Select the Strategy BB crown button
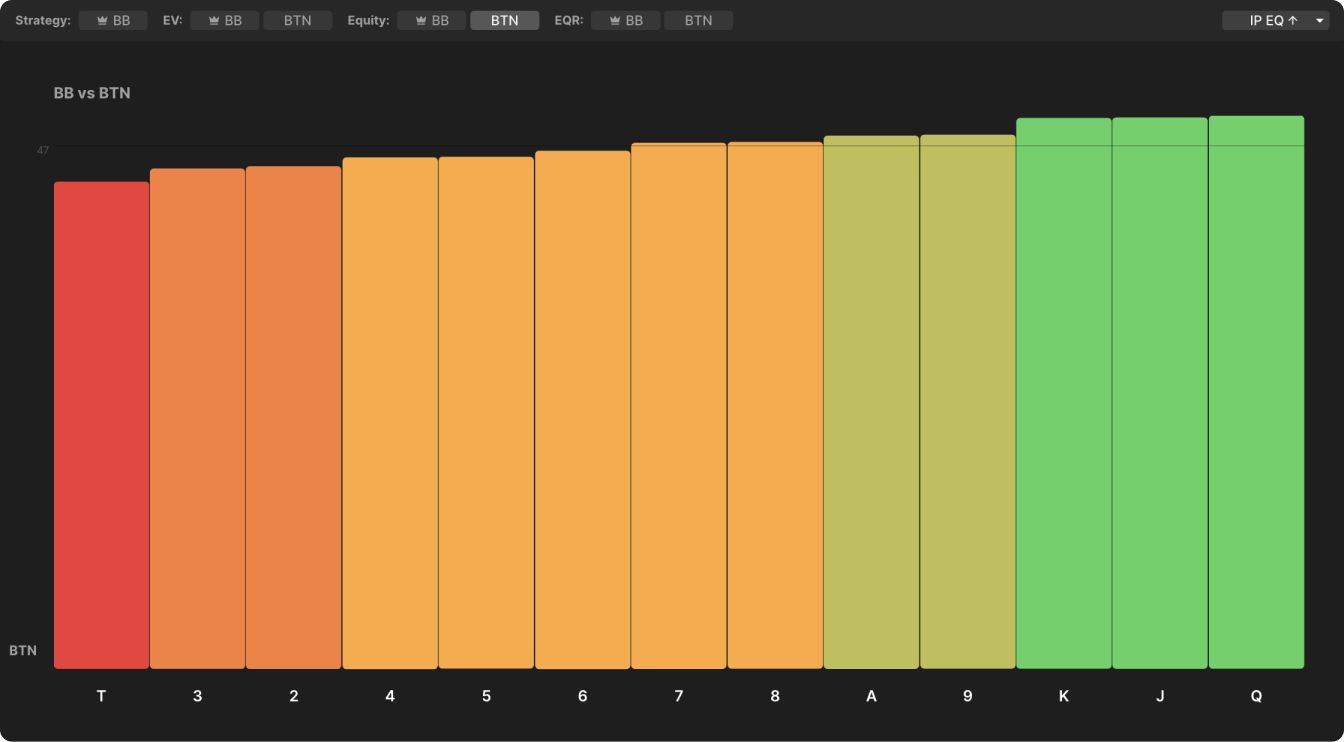Image resolution: width=1344 pixels, height=742 pixels. pos(113,20)
